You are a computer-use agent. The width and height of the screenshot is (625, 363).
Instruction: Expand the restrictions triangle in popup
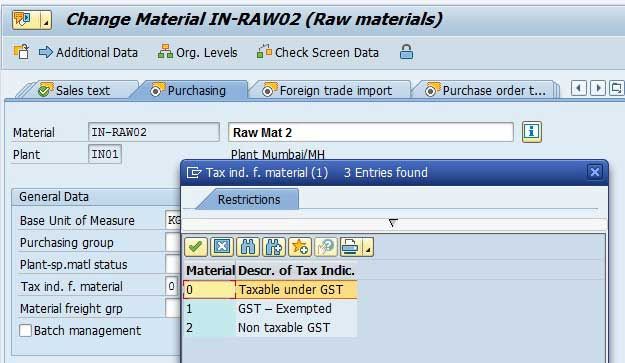[x=393, y=223]
